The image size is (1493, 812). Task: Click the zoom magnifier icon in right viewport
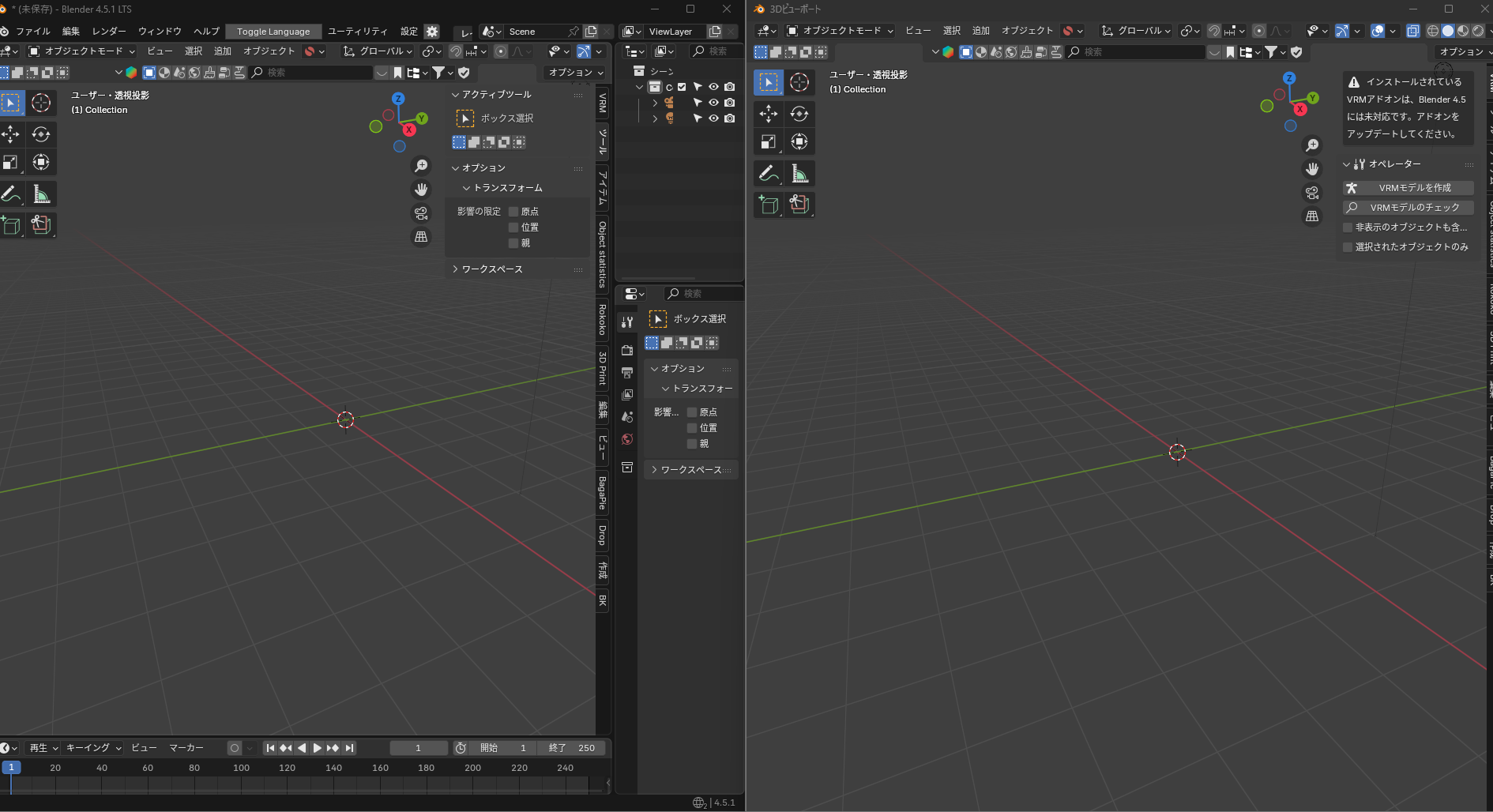pyautogui.click(x=1311, y=145)
